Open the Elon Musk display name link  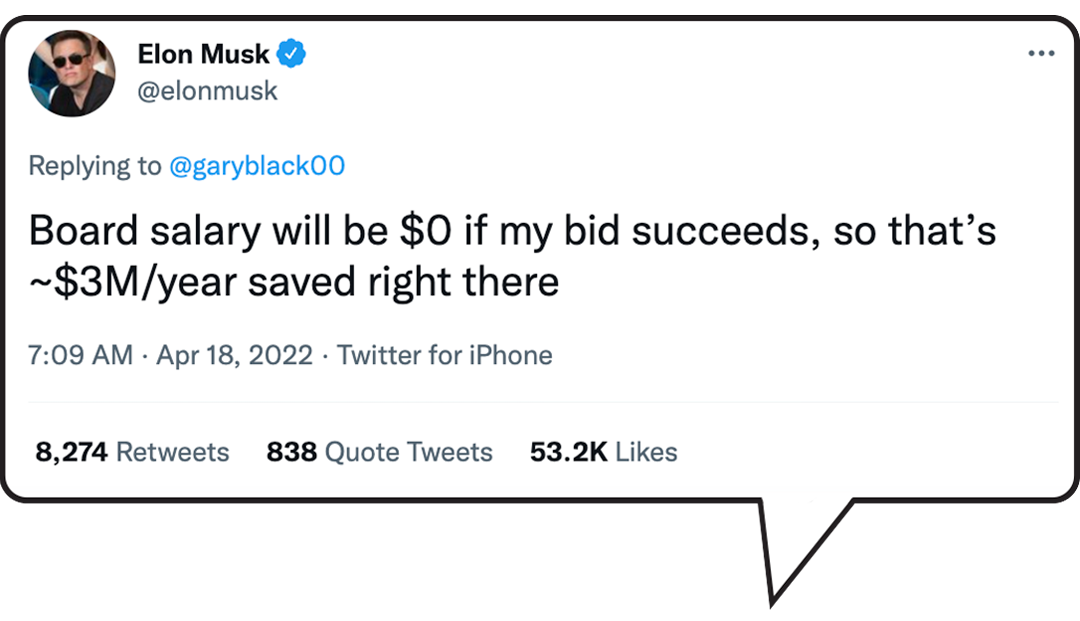[x=203, y=55]
